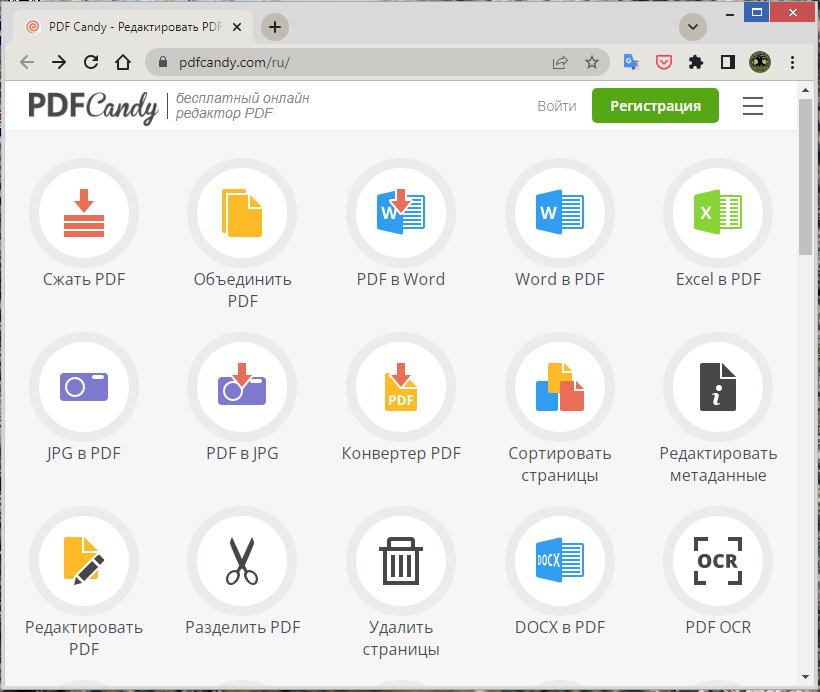
Task: Click the PDF Candy logo
Action: point(93,107)
